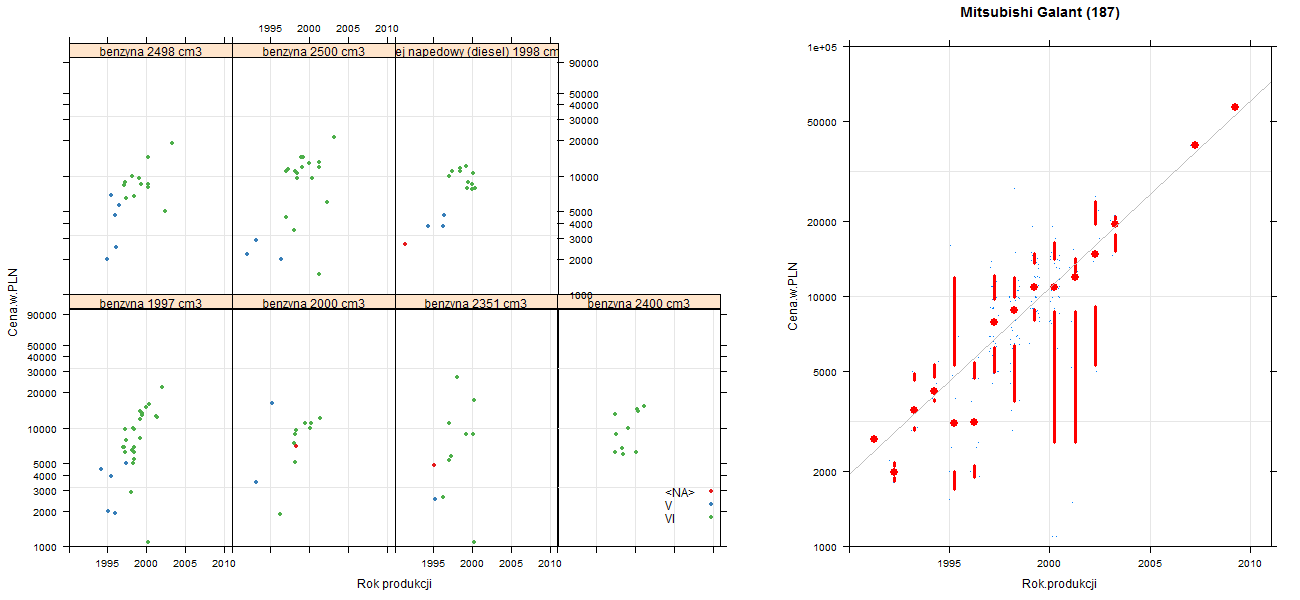The image size is (1300, 600).
Task: Select the "benzyna 2500 cm3" panel header
Action: point(314,51)
